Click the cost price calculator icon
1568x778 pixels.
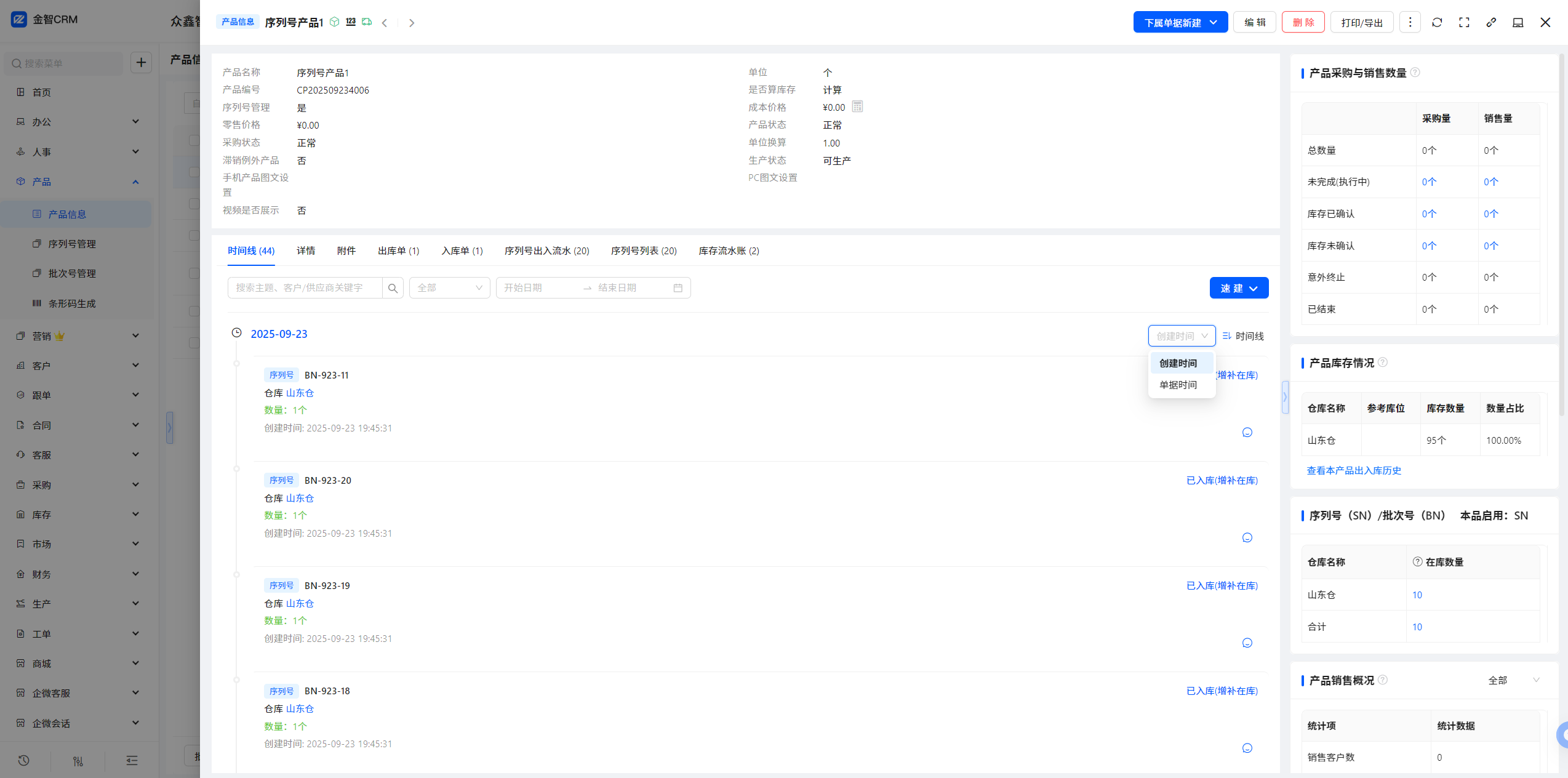[x=857, y=107]
